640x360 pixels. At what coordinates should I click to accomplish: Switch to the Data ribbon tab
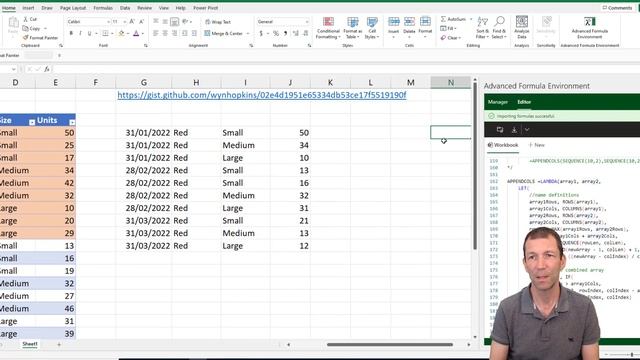point(125,8)
